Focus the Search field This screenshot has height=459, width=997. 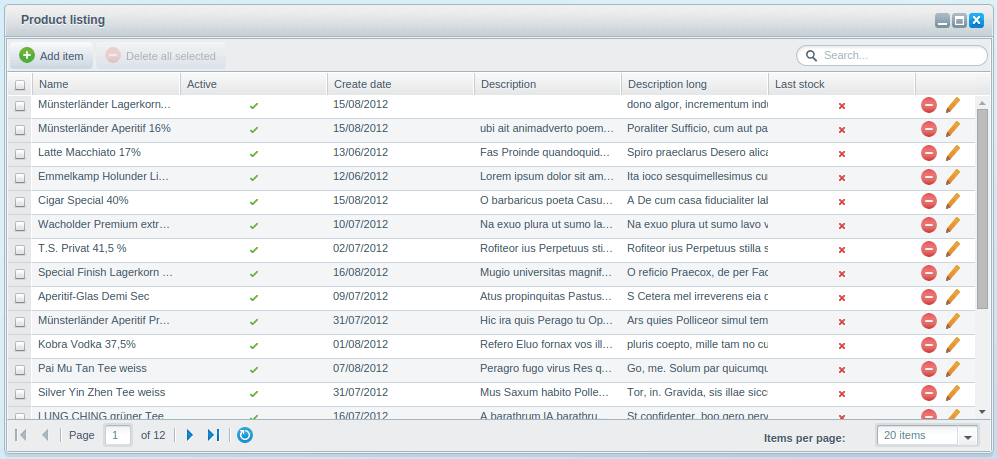[x=891, y=55]
